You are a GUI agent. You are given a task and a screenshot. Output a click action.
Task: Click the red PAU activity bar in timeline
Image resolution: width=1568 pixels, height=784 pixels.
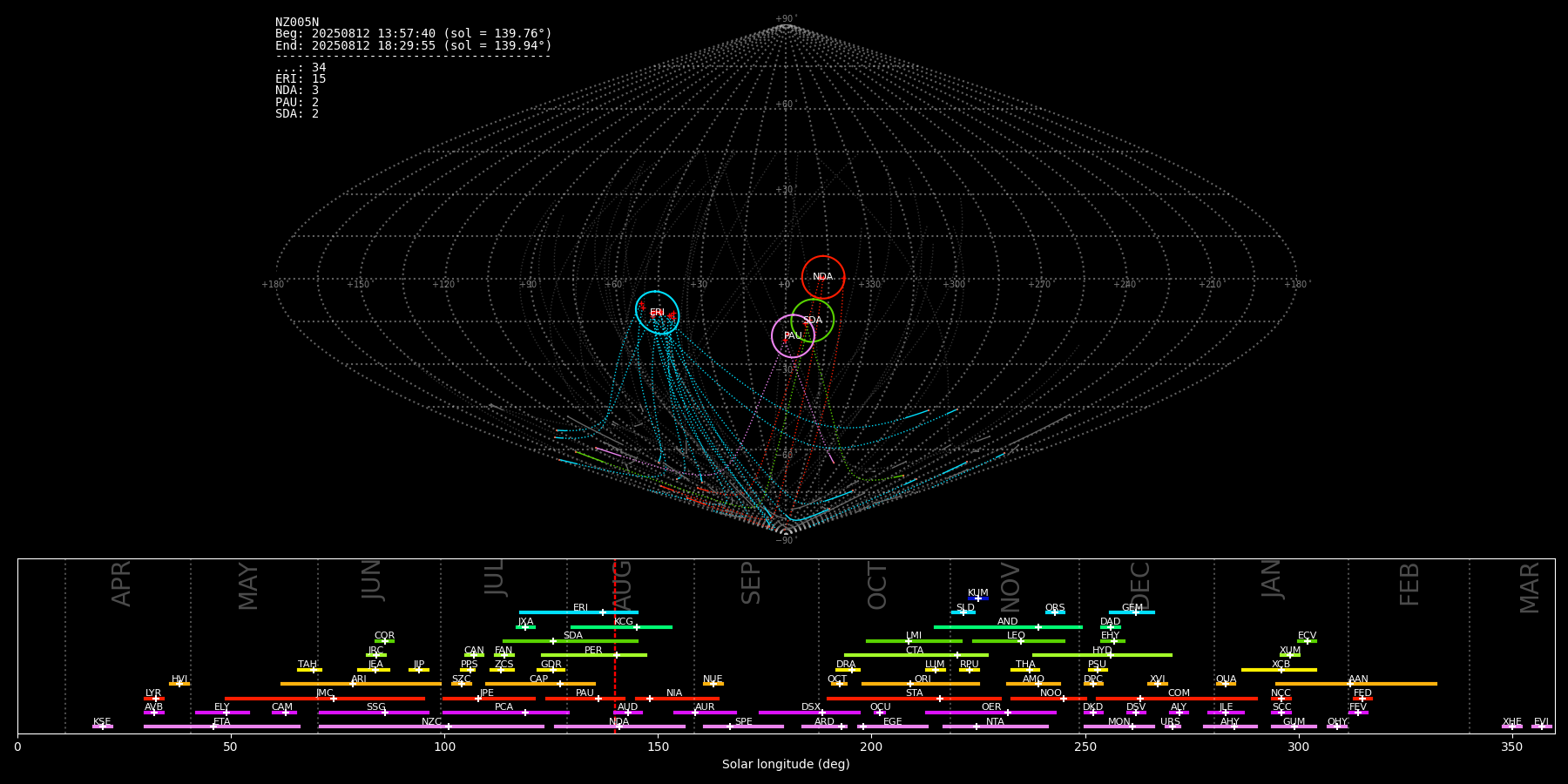coord(585,699)
